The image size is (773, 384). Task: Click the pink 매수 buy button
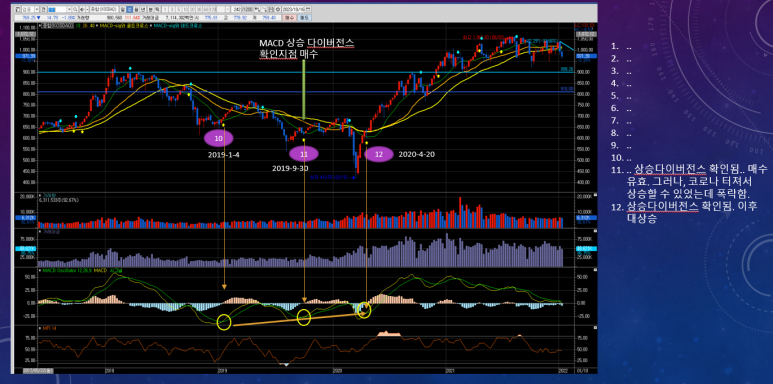[289, 18]
